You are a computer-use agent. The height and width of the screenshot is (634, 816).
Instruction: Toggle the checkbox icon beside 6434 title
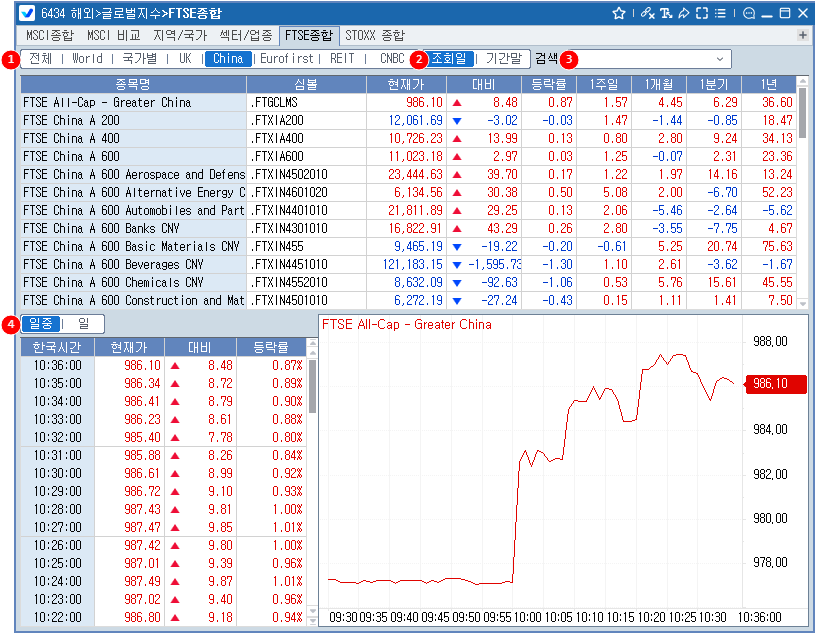click(27, 14)
